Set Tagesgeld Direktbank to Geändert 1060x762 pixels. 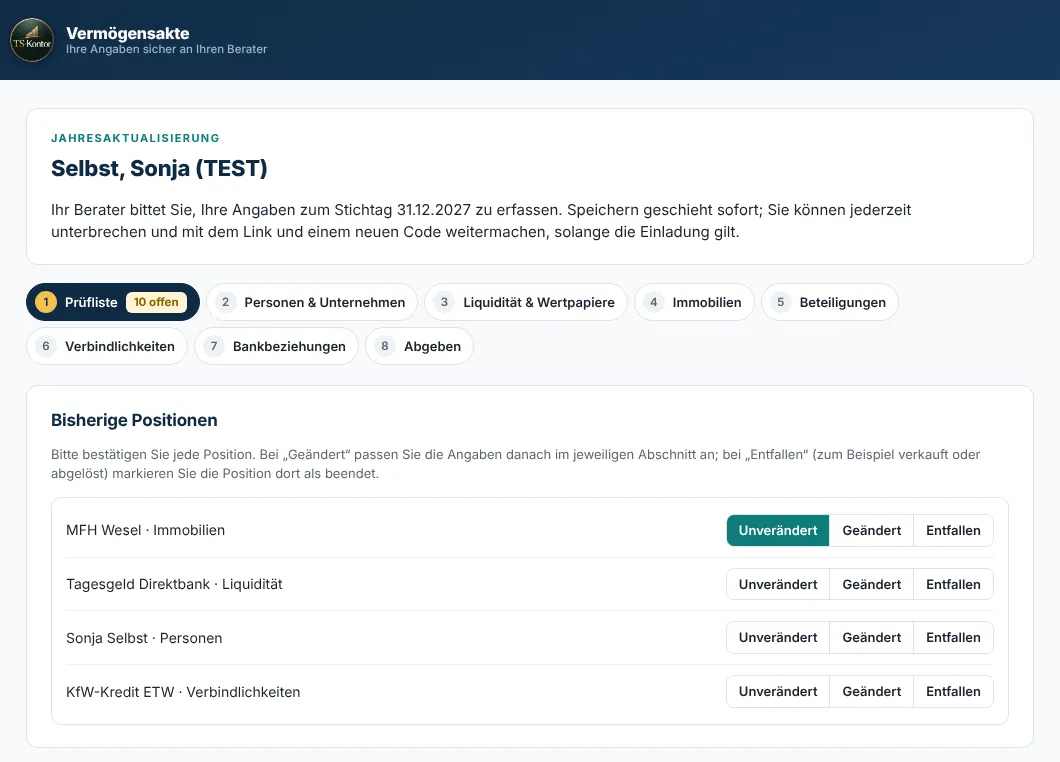(x=871, y=584)
